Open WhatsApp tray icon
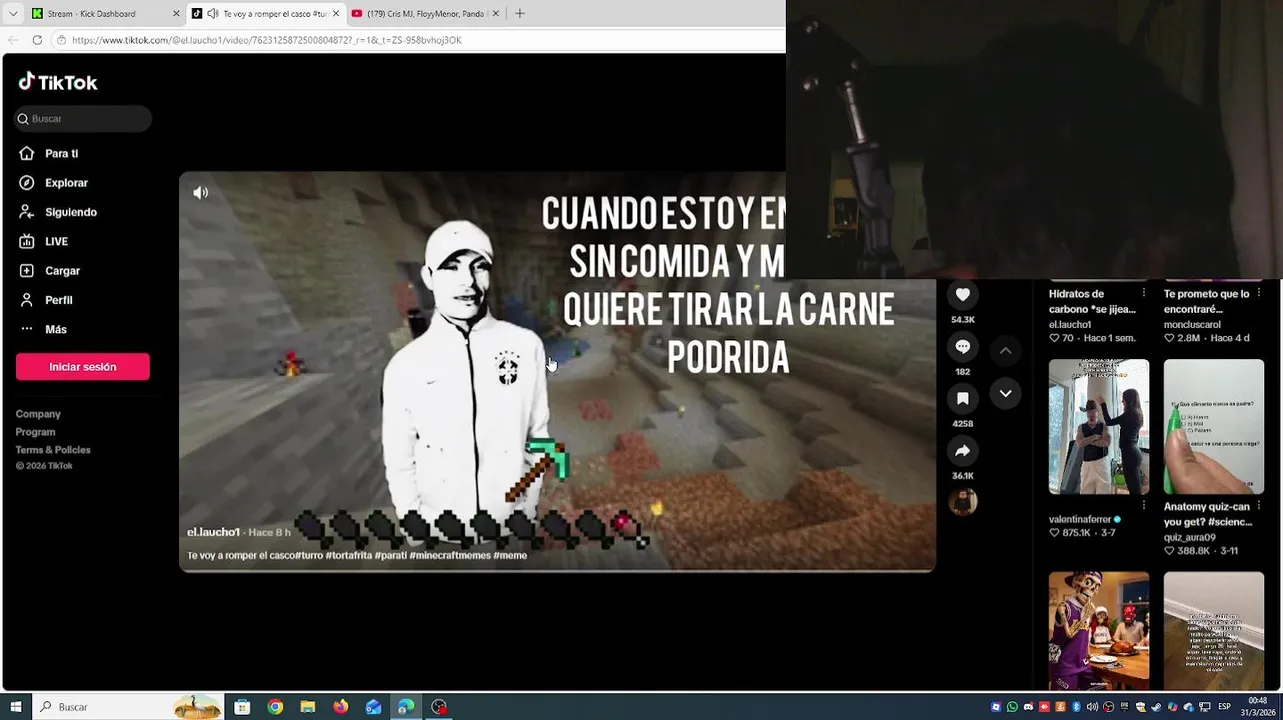The image size is (1283, 720). pos(1012,707)
